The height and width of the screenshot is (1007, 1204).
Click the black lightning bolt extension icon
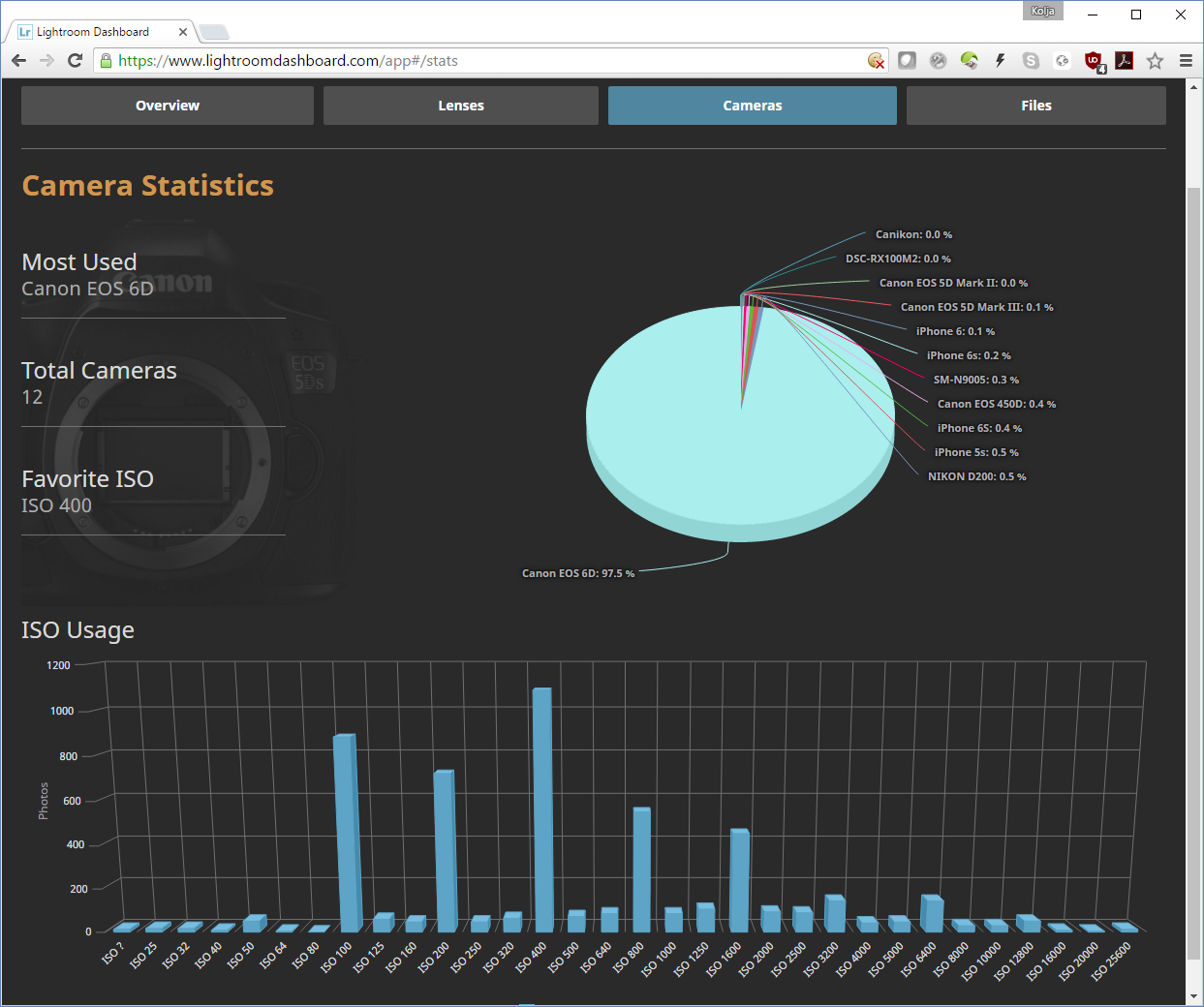[1000, 60]
